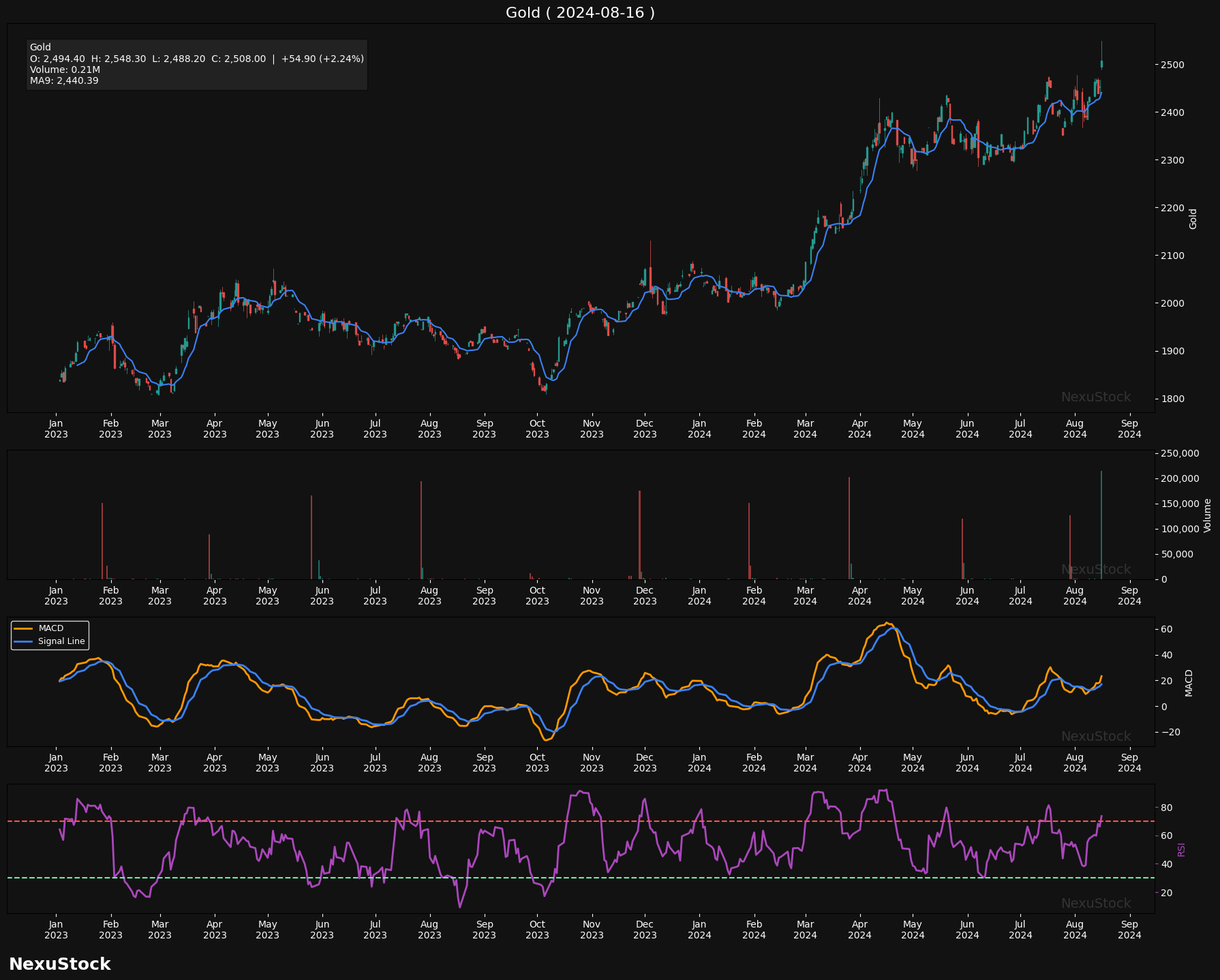Click the red volume spike just before April 2024
Screen dimensions: 1220x980
pyautogui.click(x=849, y=528)
